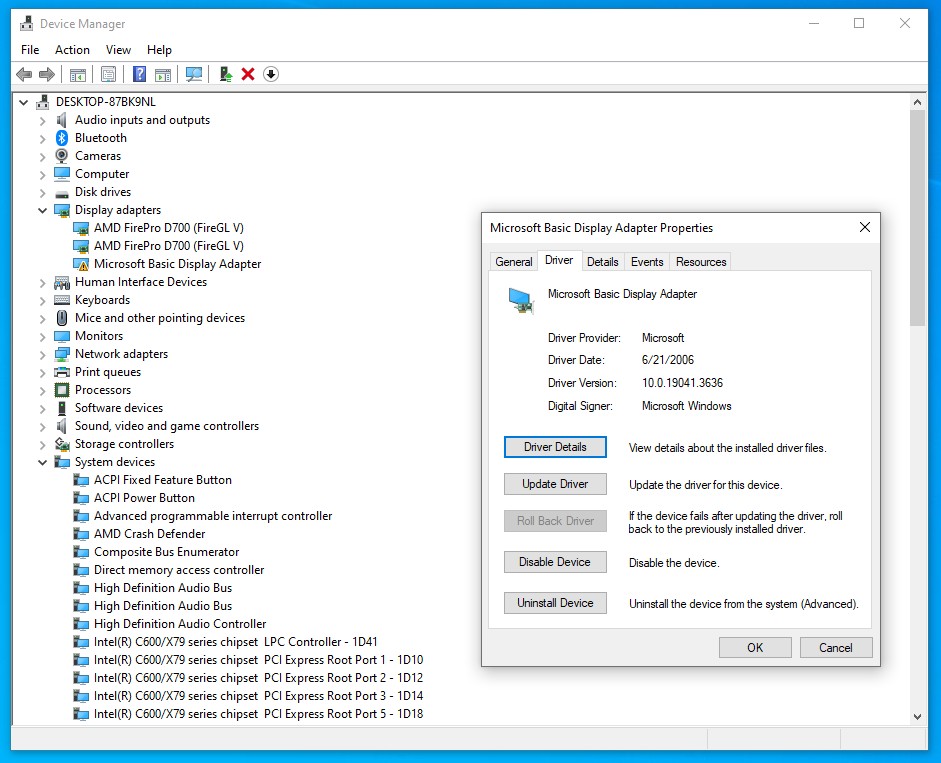Image resolution: width=941 pixels, height=763 pixels.
Task: Select the Bluetooth category icon
Action: click(x=62, y=138)
